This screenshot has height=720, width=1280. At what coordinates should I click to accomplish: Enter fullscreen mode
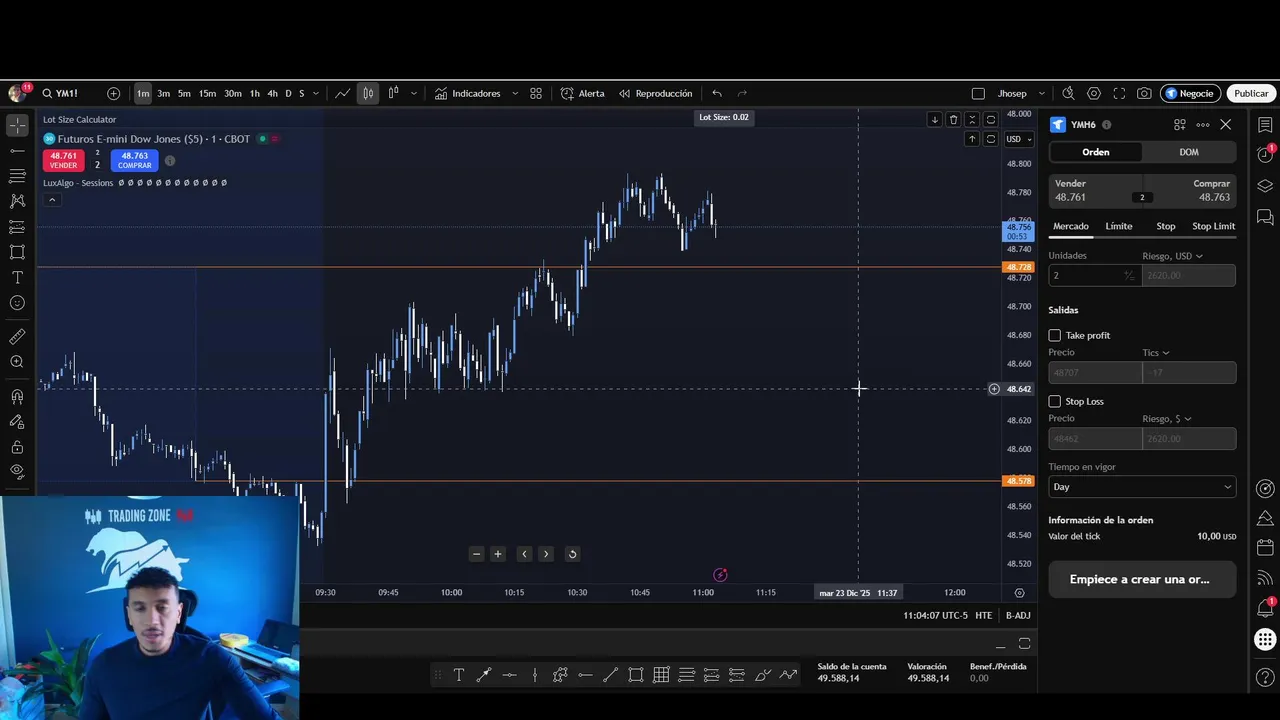[1119, 93]
